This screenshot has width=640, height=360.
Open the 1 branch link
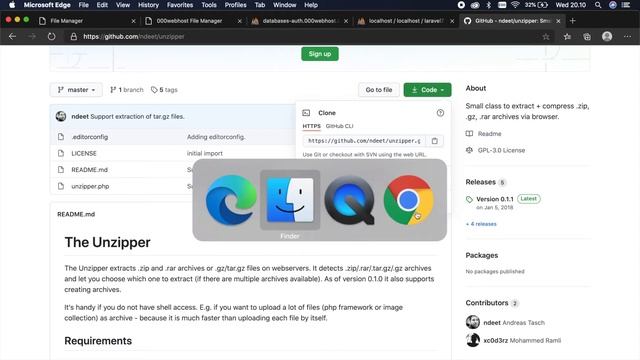pyautogui.click(x=127, y=90)
